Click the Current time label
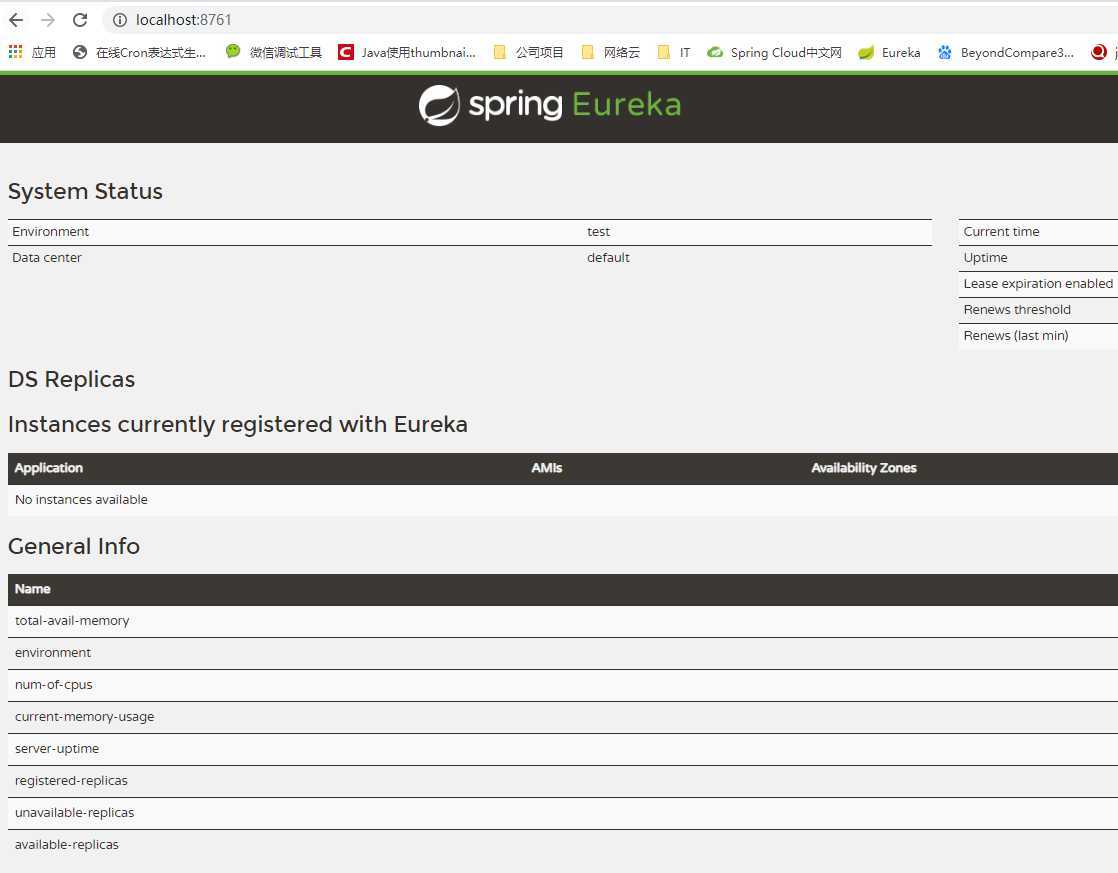The width and height of the screenshot is (1118, 873). click(1002, 232)
